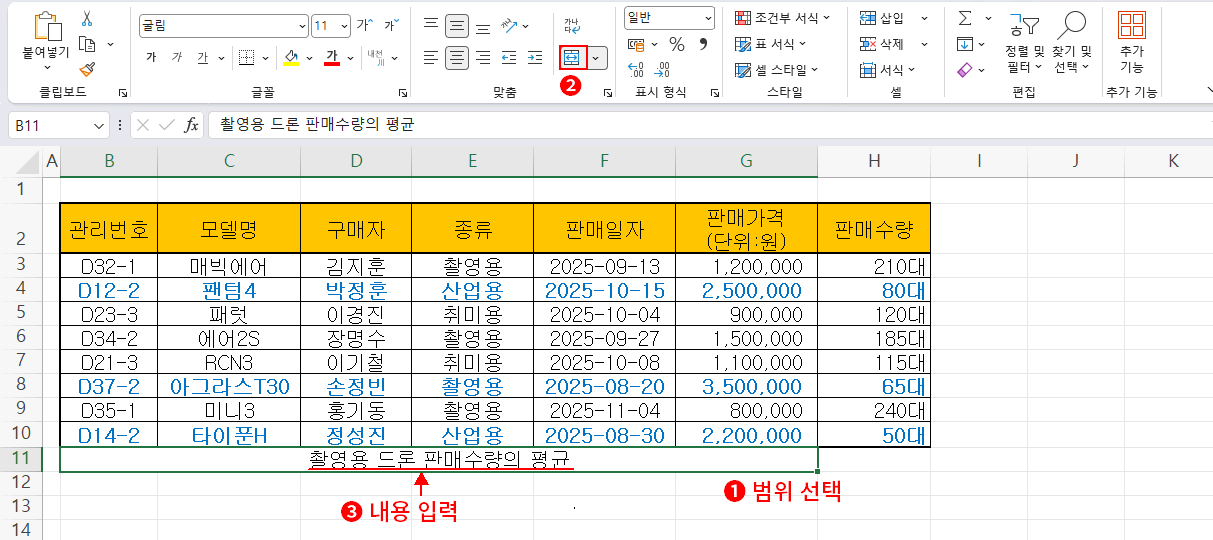The image size is (1213, 540).
Task: Align text to top icon
Action: pyautogui.click(x=430, y=25)
